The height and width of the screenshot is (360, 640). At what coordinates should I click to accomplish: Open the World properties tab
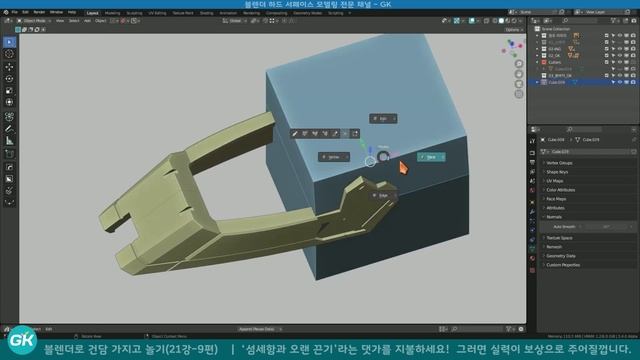(532, 190)
